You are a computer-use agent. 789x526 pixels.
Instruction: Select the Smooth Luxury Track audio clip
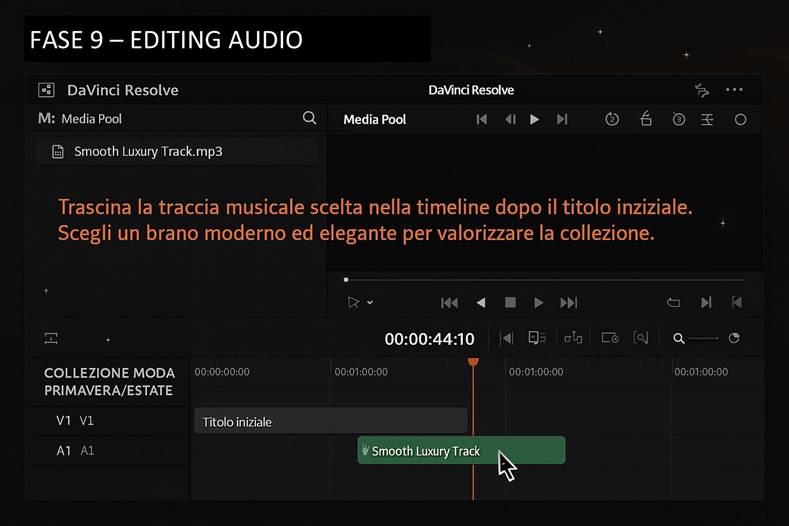(461, 450)
